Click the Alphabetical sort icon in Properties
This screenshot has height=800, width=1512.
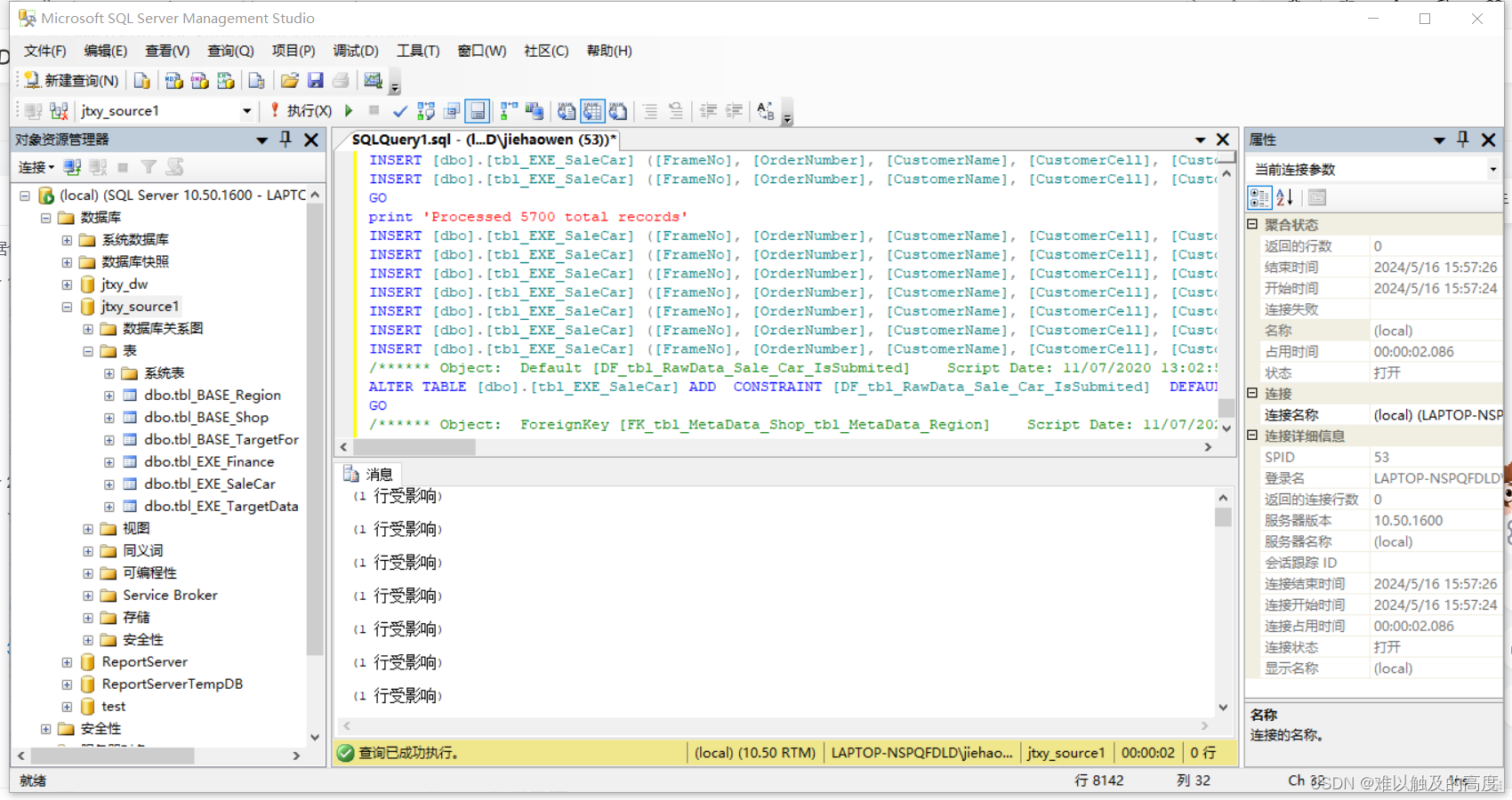pyautogui.click(x=1284, y=197)
